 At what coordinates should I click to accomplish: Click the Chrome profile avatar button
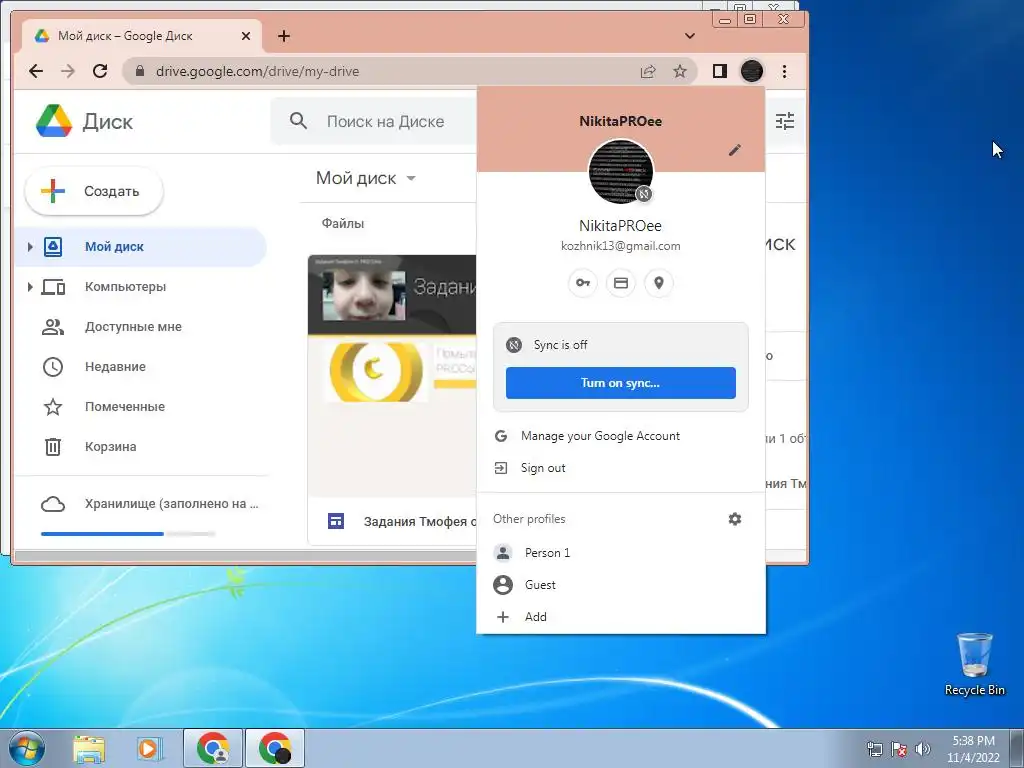(x=752, y=71)
